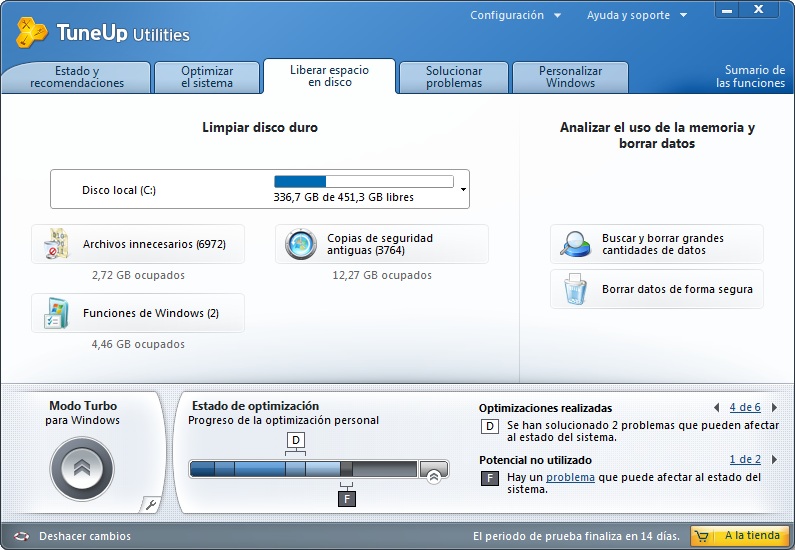Click the life-ring icon beside Deshacer cambios
Screen dimensions: 795x550
coord(21,536)
